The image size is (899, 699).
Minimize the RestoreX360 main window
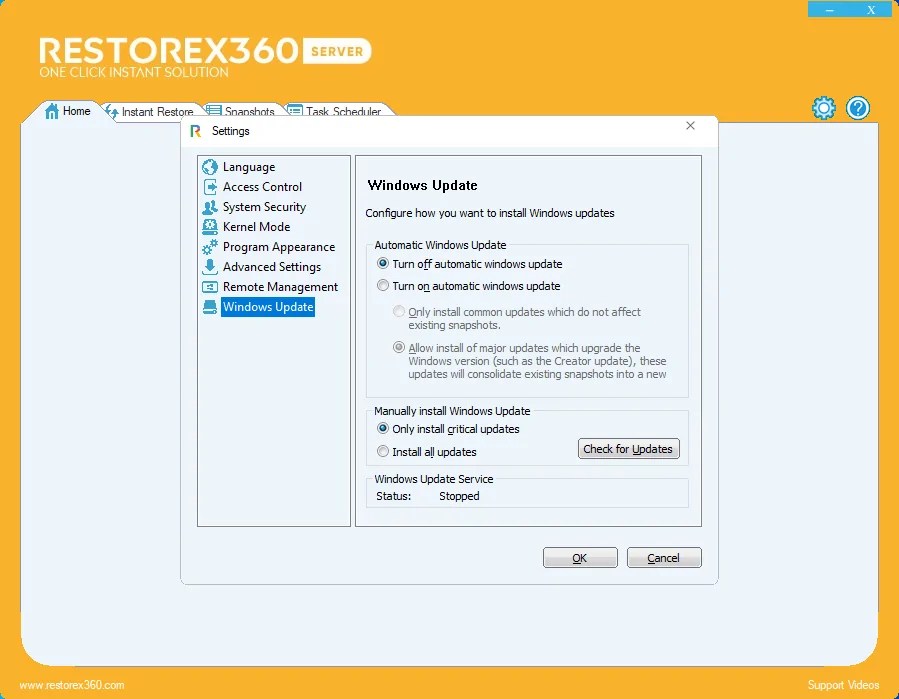point(830,10)
